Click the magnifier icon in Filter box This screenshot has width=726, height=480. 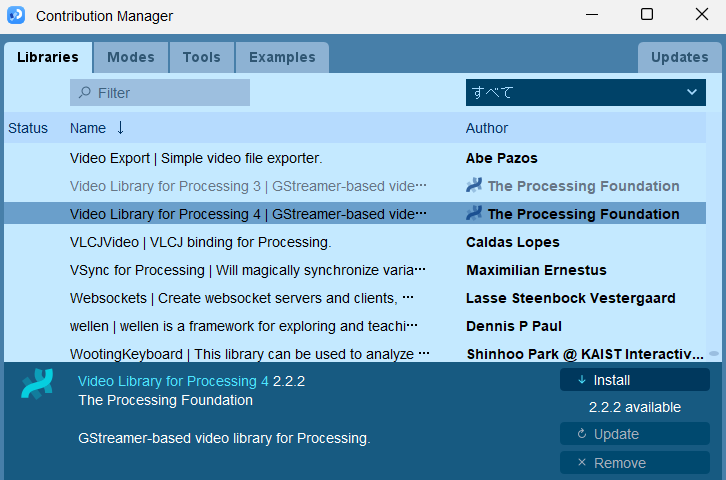click(85, 93)
